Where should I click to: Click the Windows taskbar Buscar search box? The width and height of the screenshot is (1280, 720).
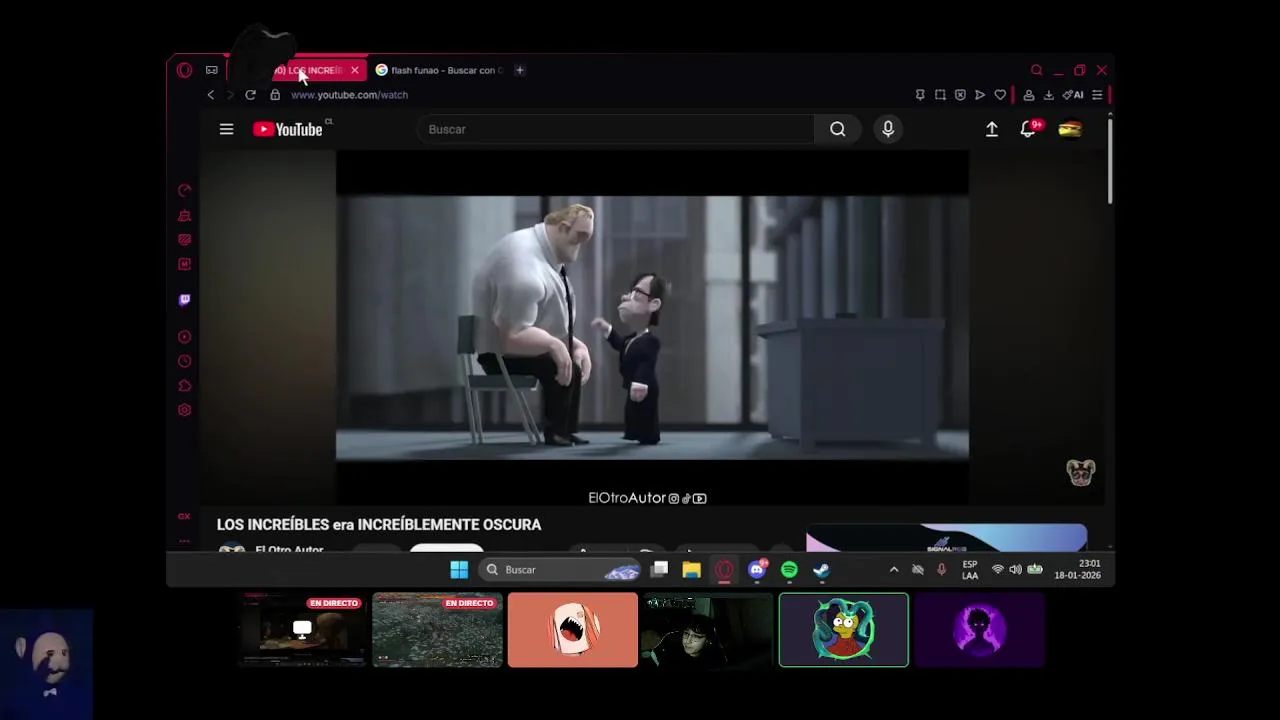pos(561,570)
